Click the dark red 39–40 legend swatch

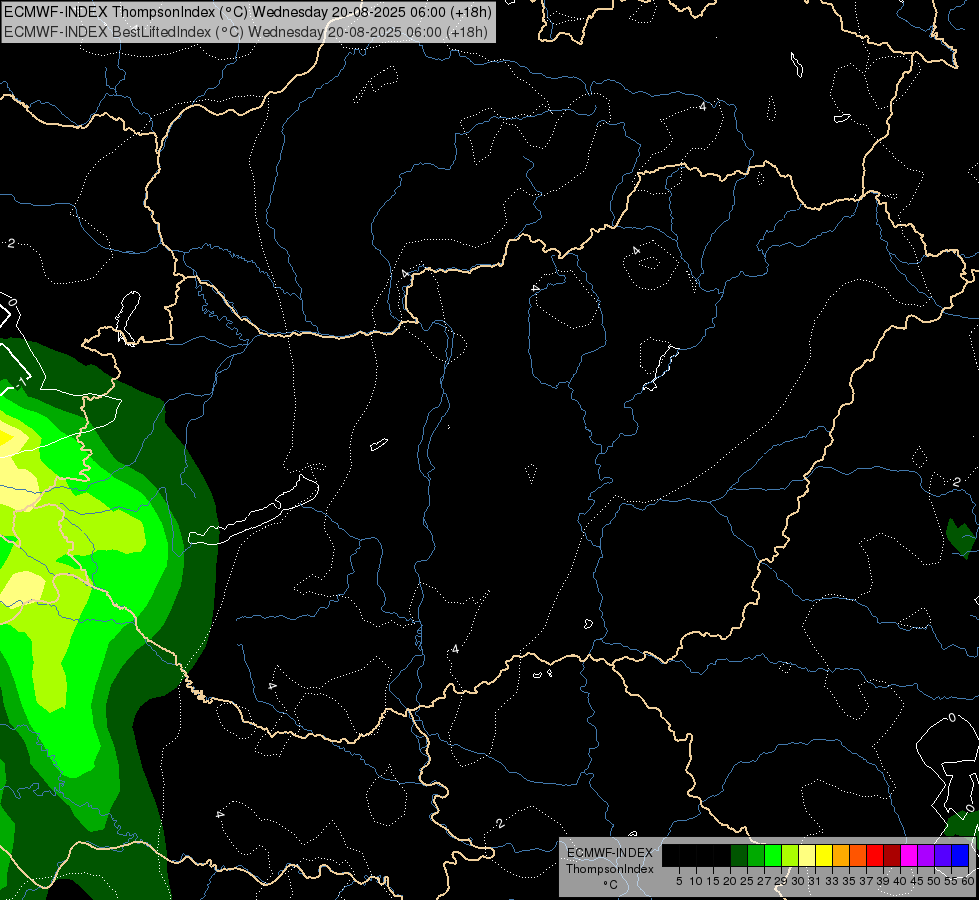892,855
